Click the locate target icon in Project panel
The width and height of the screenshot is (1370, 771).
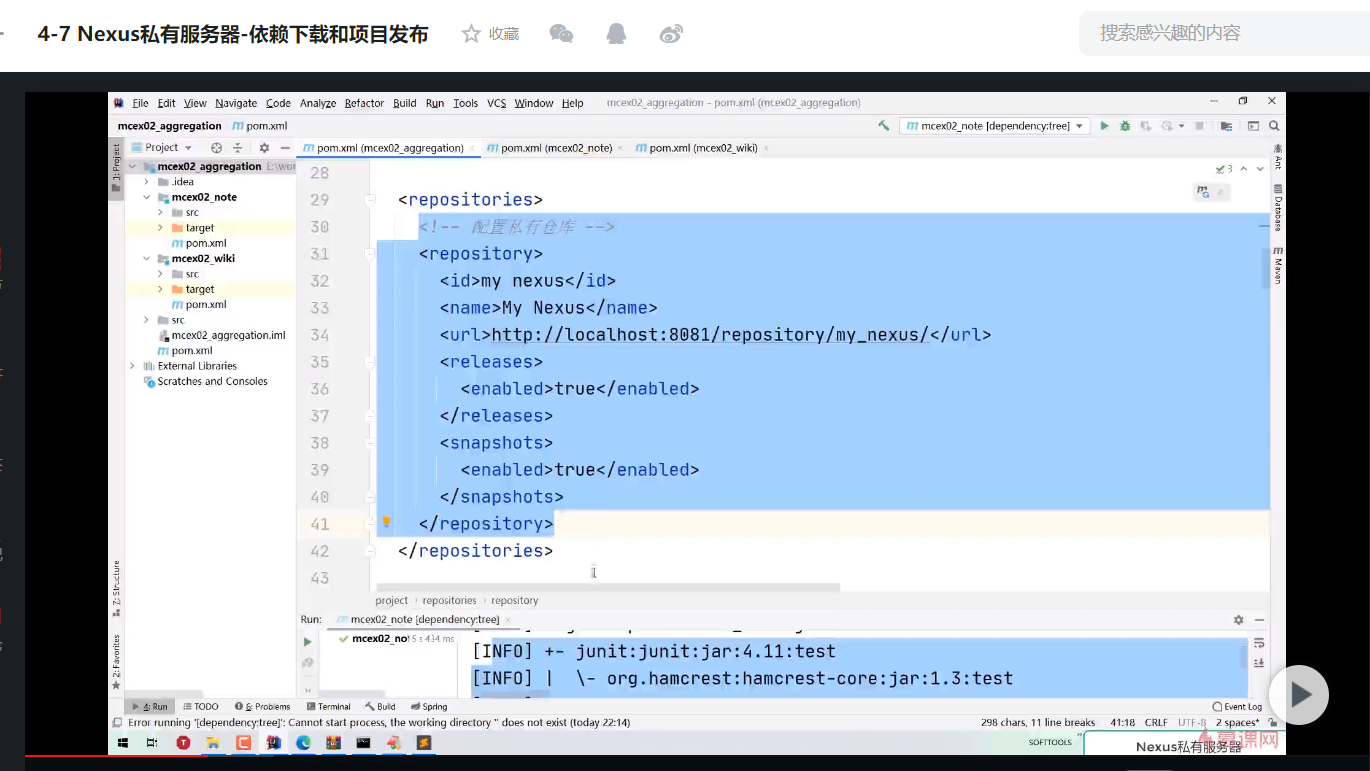(216, 147)
